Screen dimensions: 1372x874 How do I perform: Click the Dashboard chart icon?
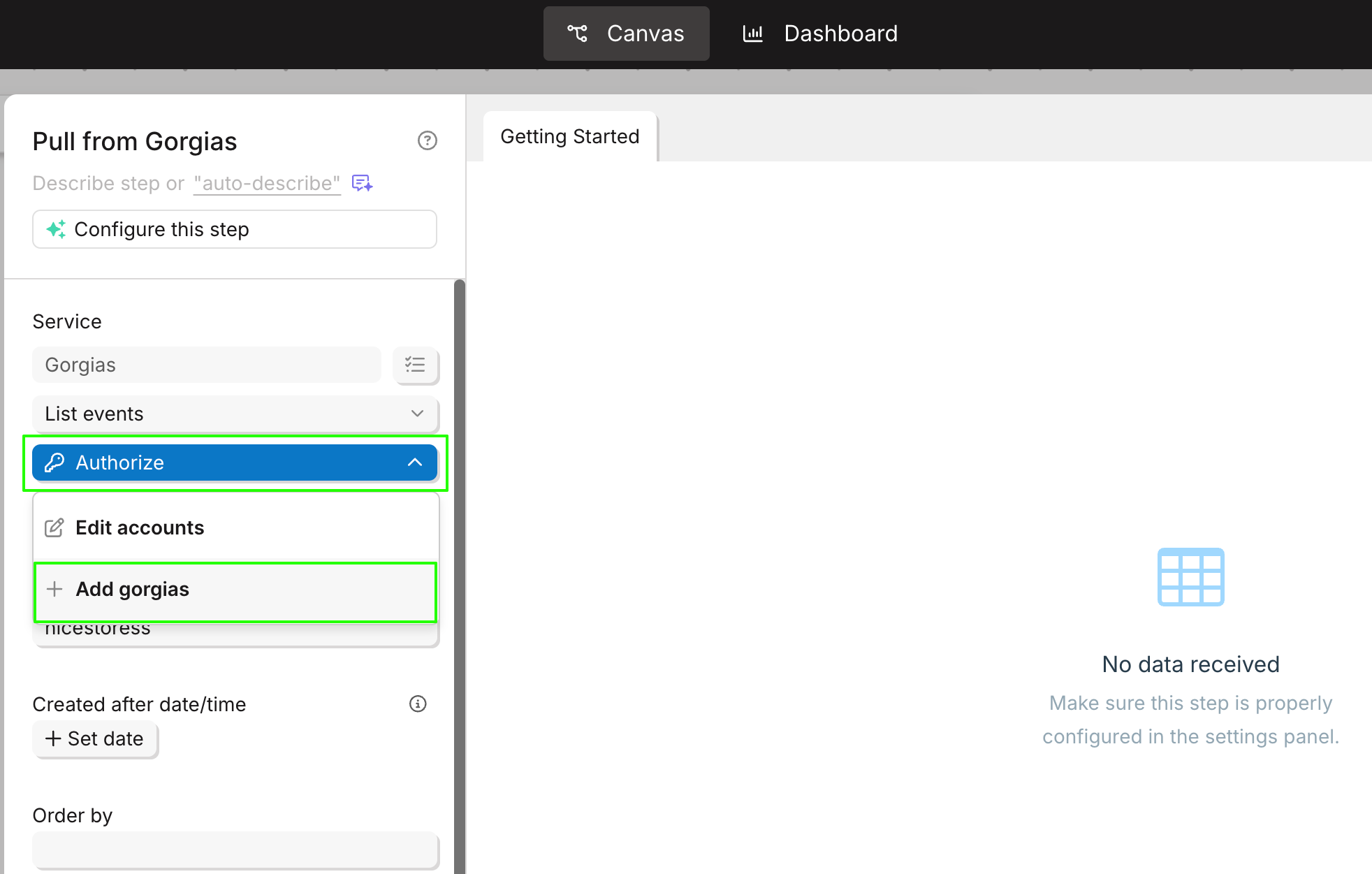pos(752,34)
